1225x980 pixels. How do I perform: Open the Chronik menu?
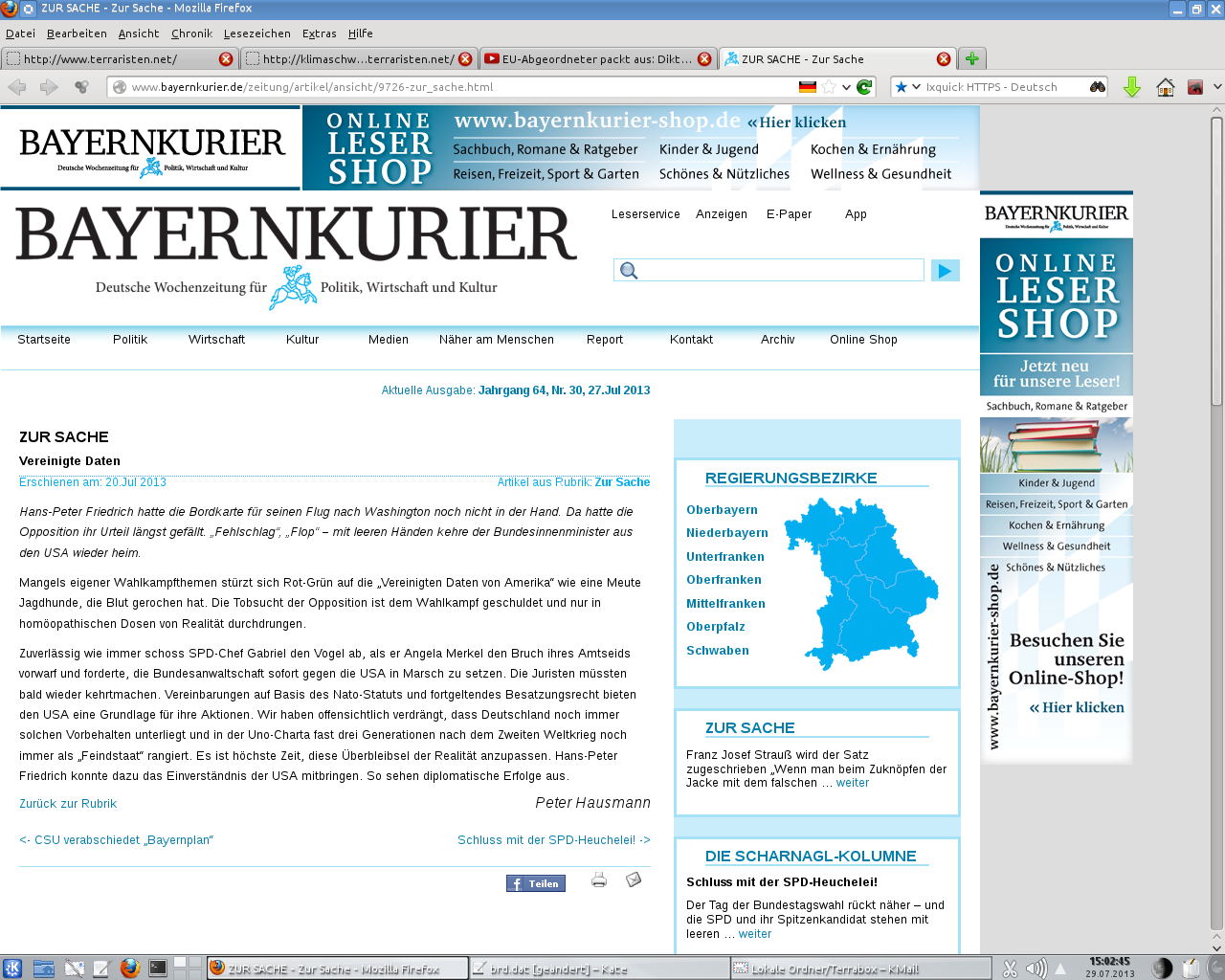point(191,33)
